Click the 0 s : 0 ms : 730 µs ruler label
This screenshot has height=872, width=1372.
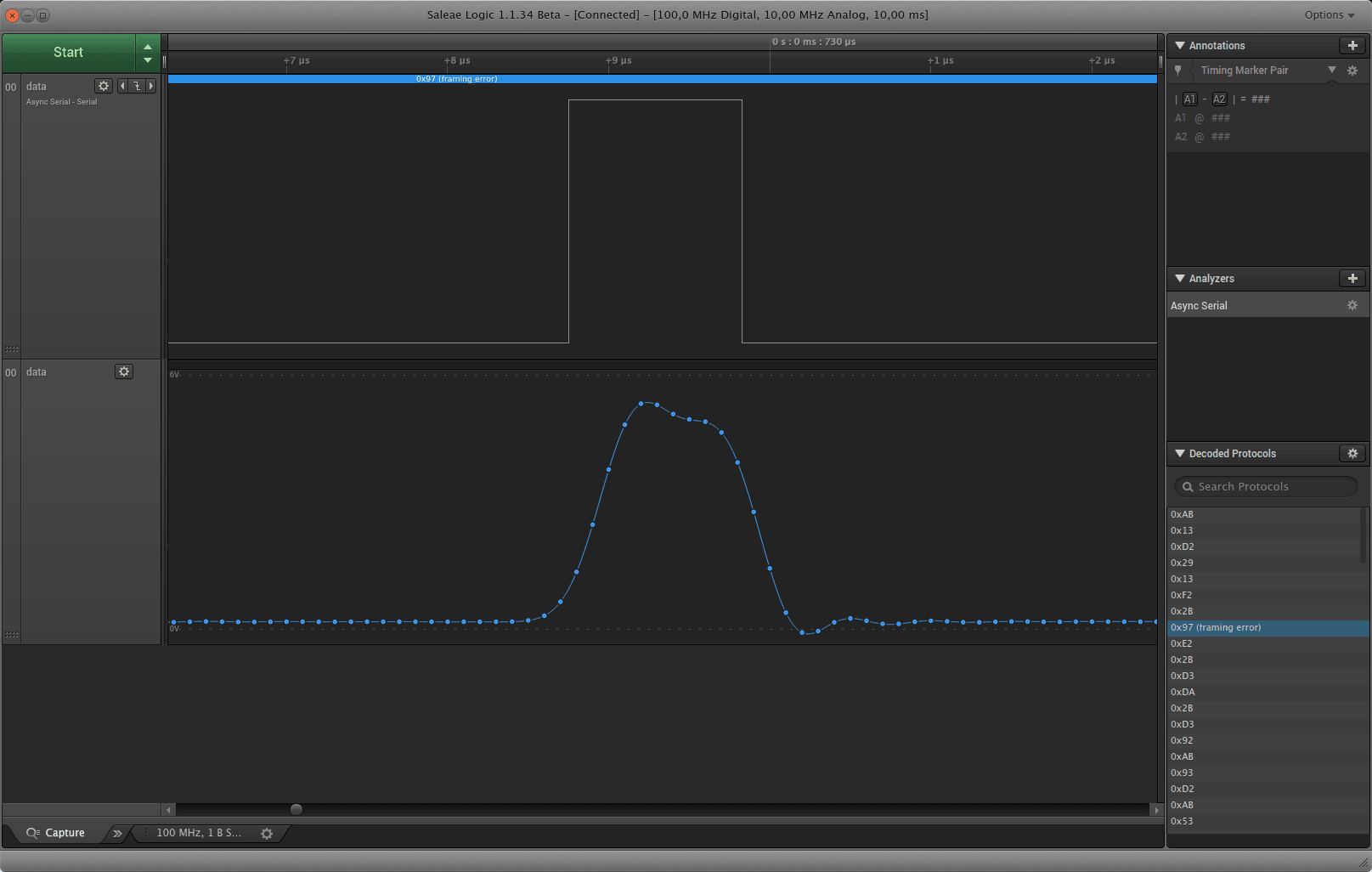pyautogui.click(x=814, y=42)
